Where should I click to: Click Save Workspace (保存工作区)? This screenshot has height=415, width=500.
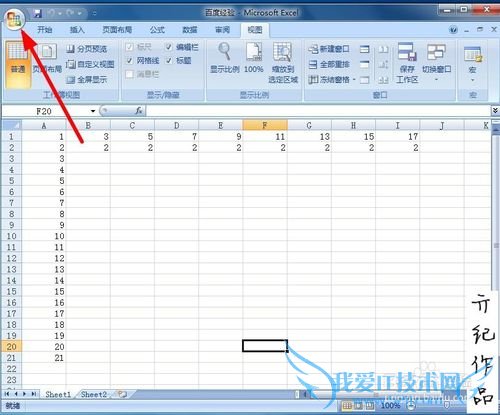pyautogui.click(x=407, y=63)
